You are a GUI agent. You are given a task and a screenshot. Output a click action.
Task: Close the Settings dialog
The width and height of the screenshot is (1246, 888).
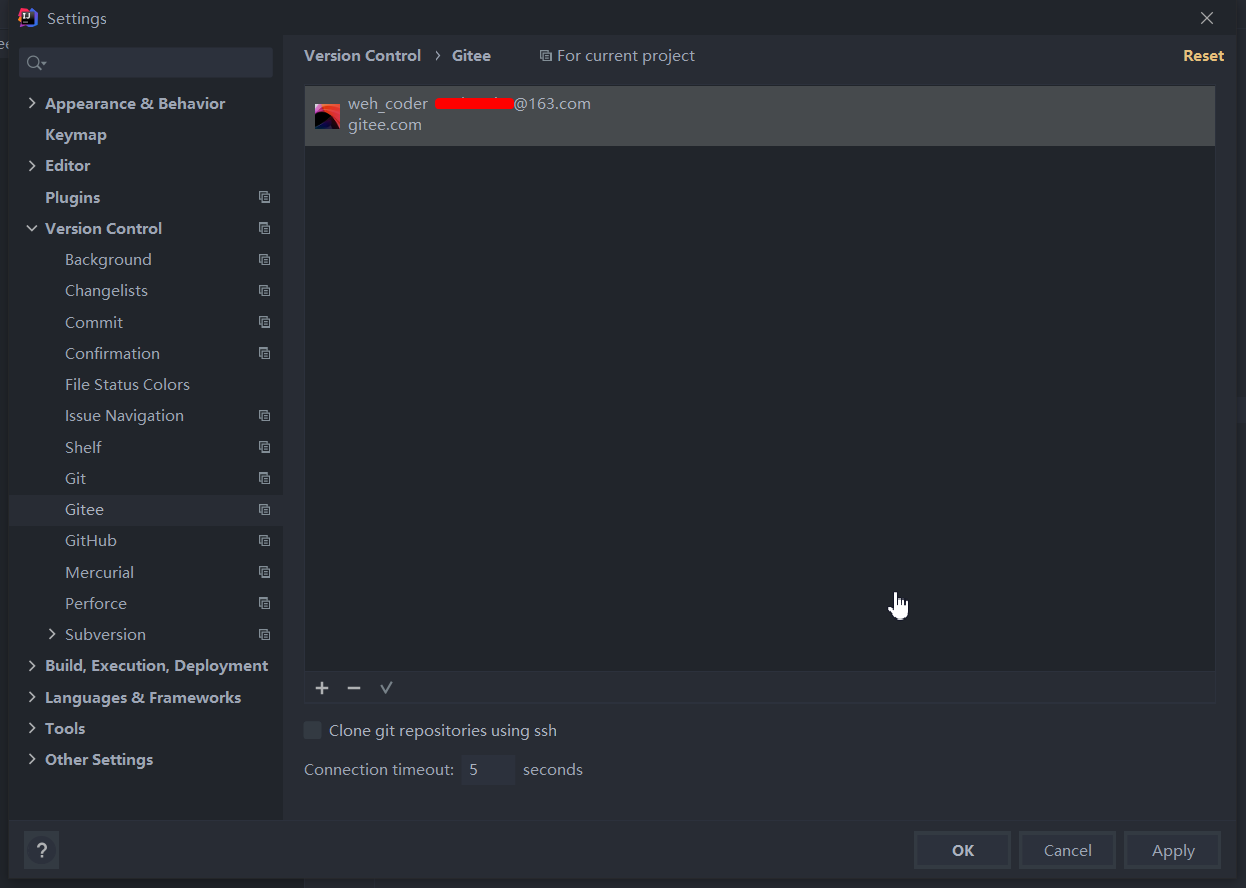tap(1207, 18)
